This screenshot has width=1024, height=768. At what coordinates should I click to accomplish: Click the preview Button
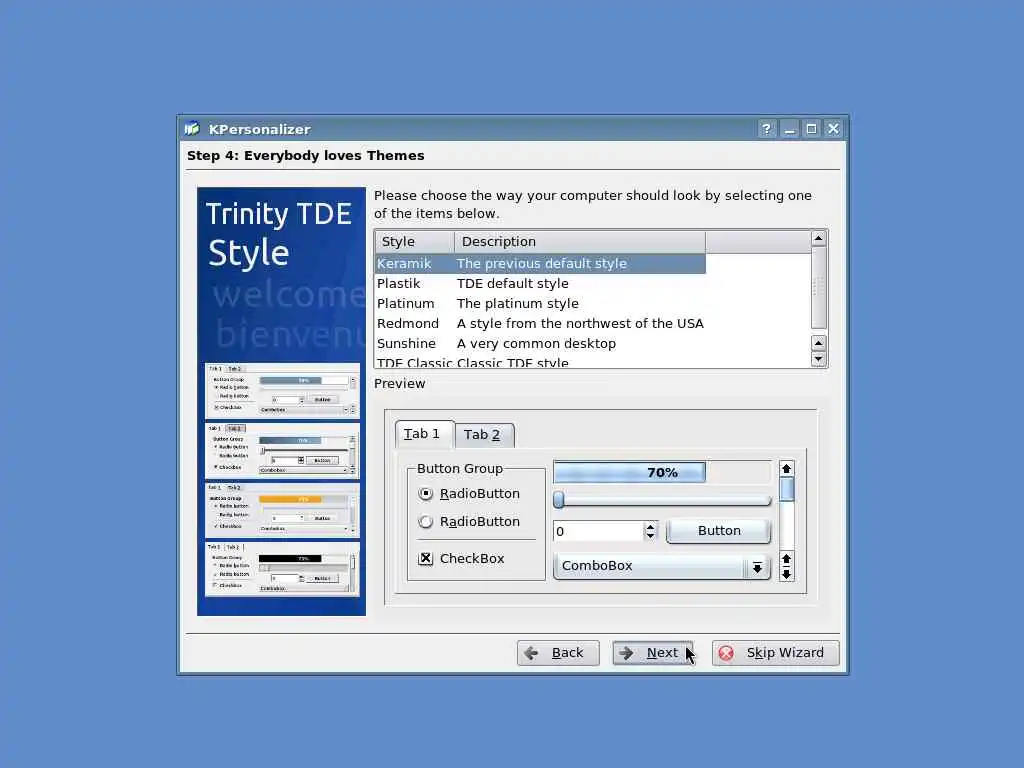click(x=719, y=531)
